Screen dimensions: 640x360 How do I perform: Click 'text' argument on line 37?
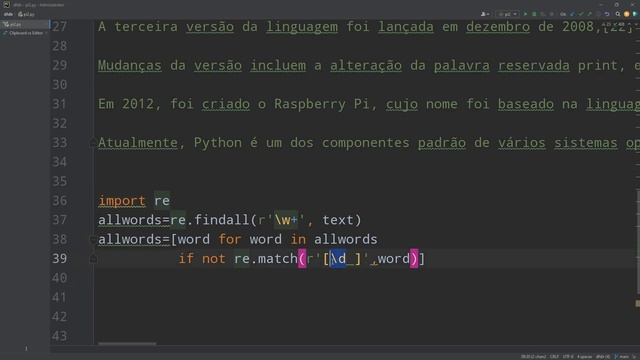point(338,220)
